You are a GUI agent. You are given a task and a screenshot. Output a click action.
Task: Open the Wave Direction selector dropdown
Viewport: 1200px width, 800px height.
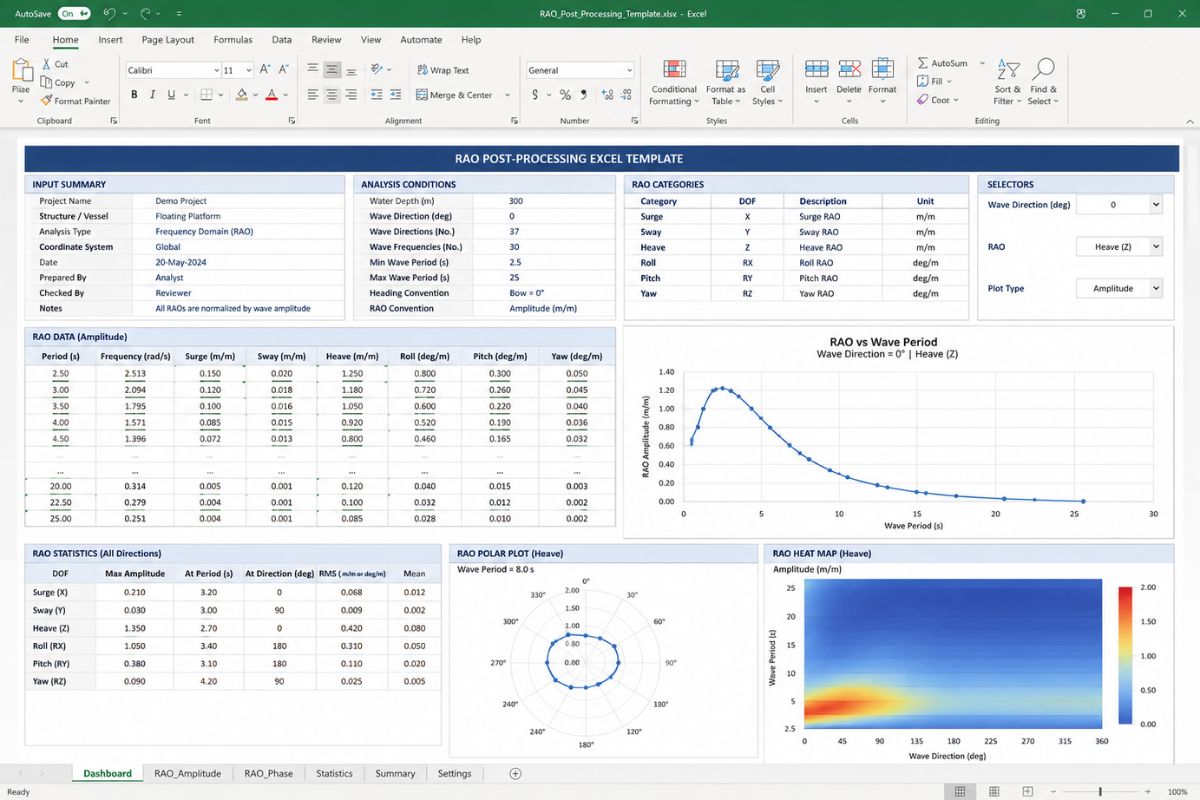point(1119,204)
